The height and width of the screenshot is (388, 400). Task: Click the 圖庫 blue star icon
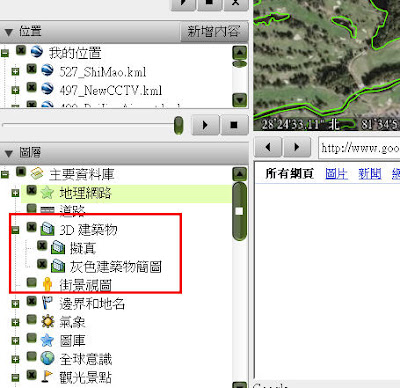(x=47, y=340)
